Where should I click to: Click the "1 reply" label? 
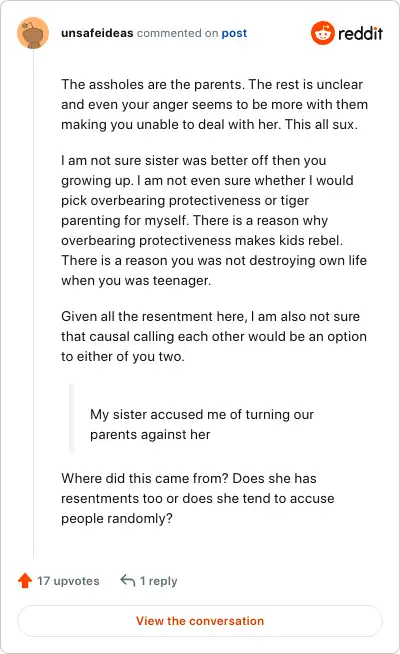pyautogui.click(x=158, y=581)
